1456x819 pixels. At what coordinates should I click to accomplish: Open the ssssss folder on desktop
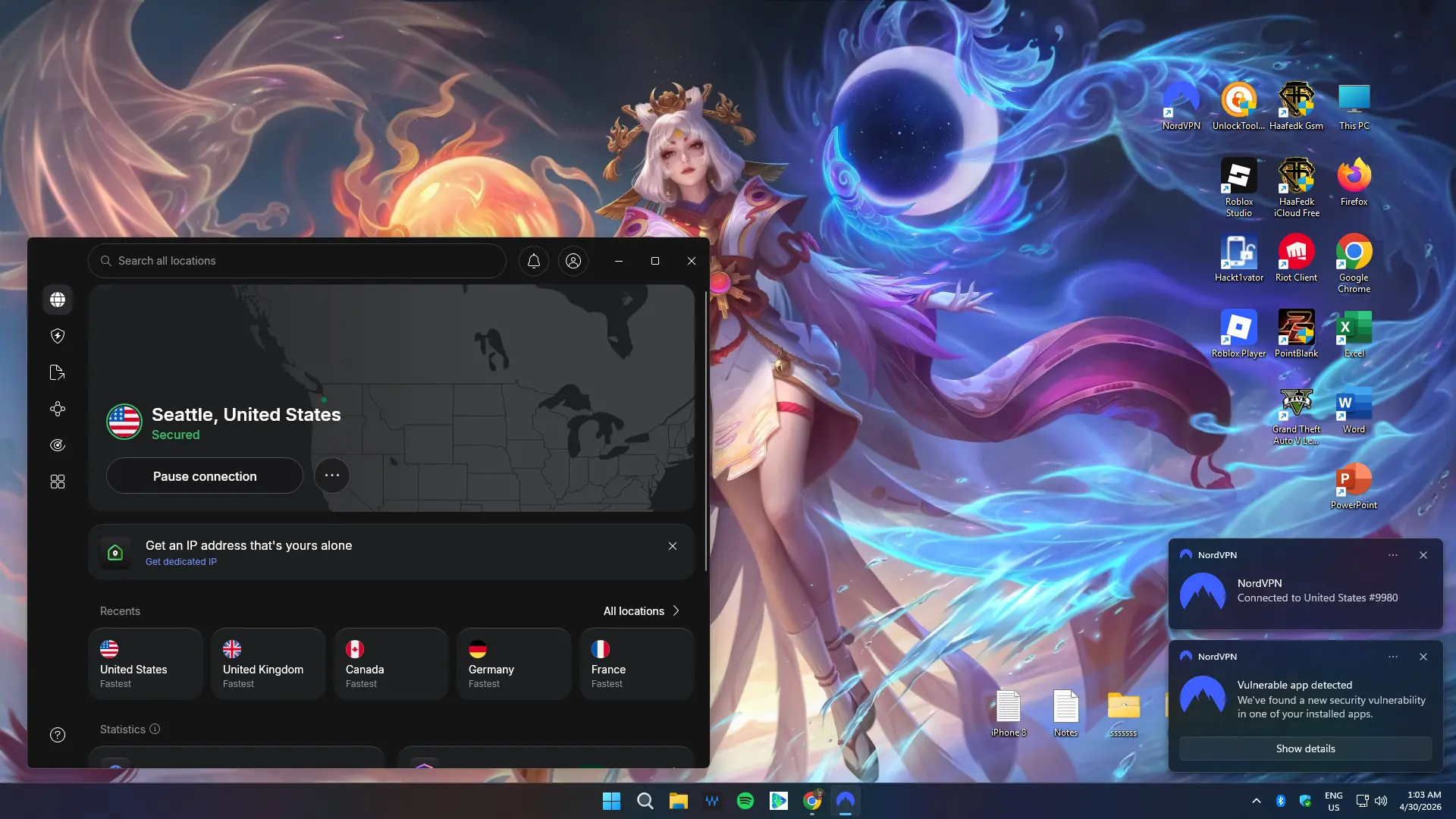coord(1124,713)
